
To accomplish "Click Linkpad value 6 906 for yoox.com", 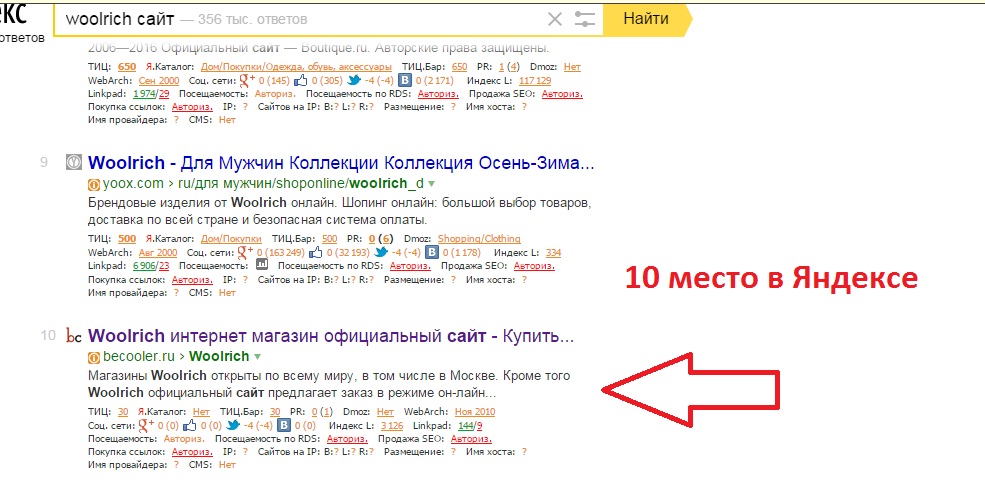I will click(144, 266).
